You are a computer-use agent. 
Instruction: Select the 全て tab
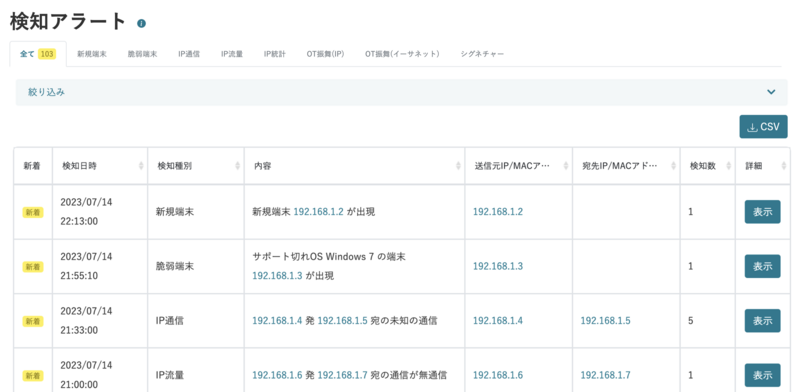pos(38,54)
